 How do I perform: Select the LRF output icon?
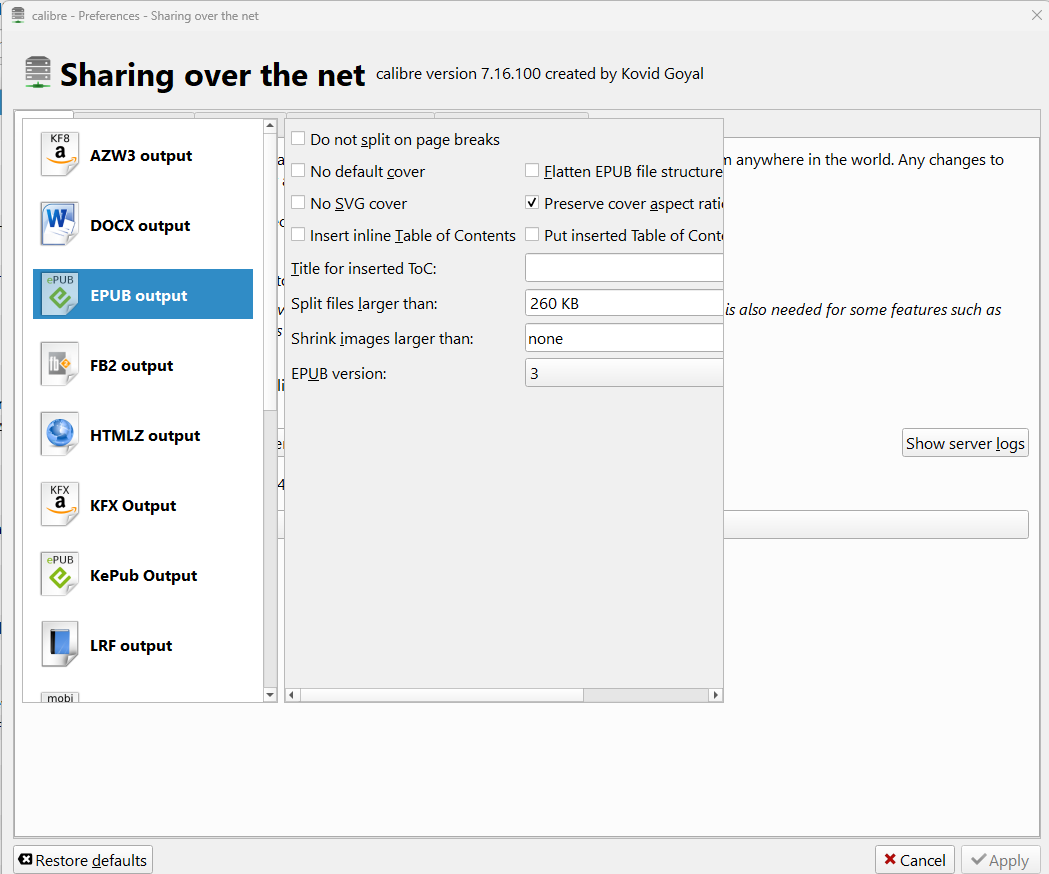[x=60, y=644]
